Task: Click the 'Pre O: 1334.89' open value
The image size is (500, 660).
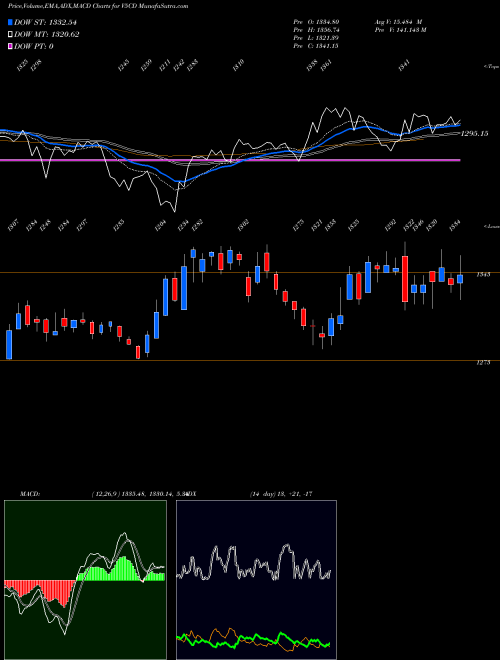Action: point(316,22)
